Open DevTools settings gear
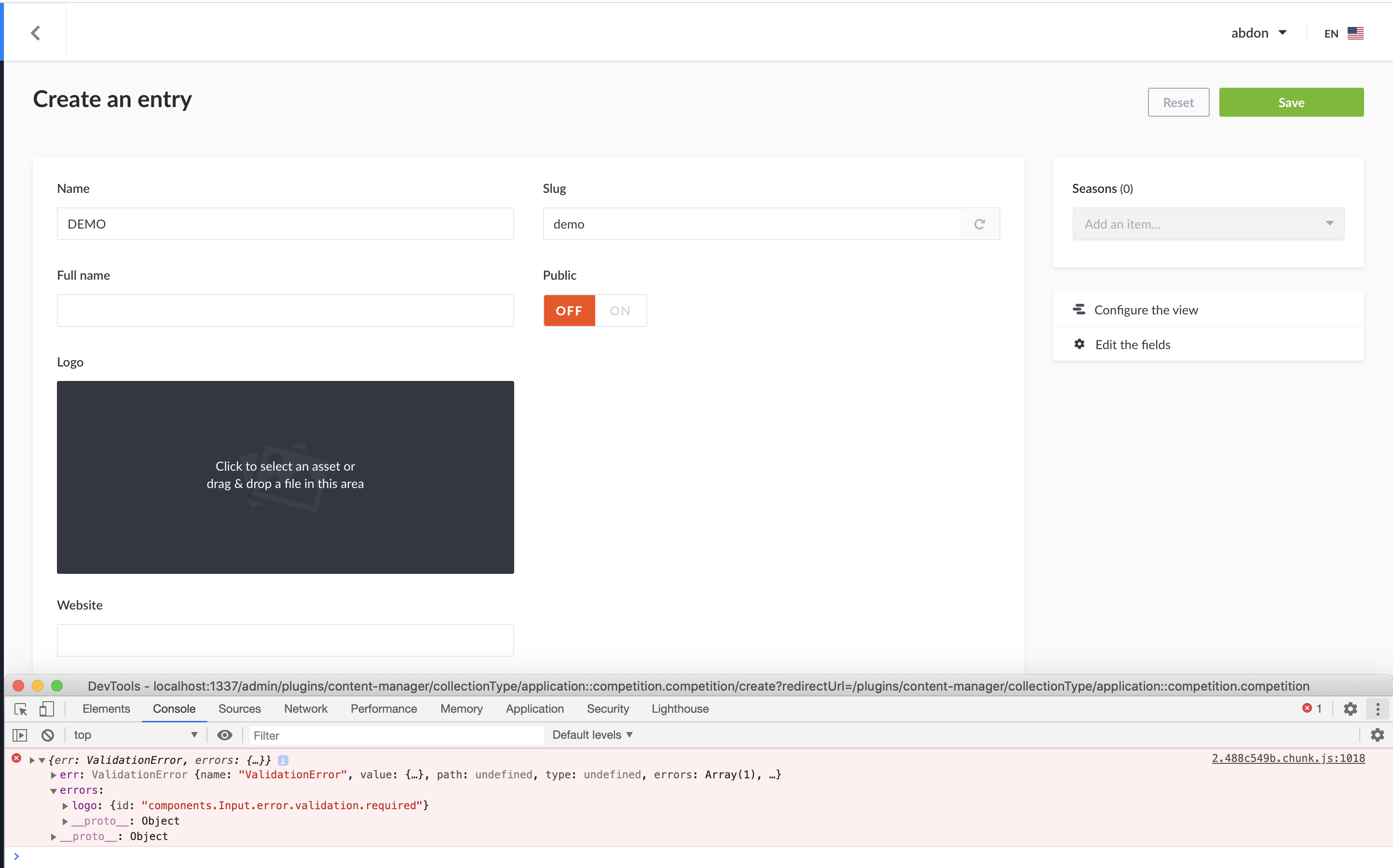Image resolution: width=1393 pixels, height=868 pixels. (1350, 709)
